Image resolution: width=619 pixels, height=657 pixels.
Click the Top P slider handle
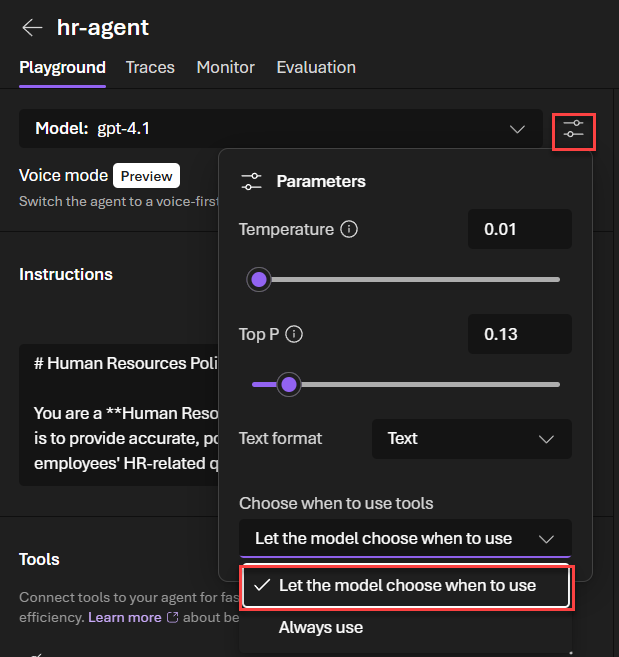(x=289, y=384)
